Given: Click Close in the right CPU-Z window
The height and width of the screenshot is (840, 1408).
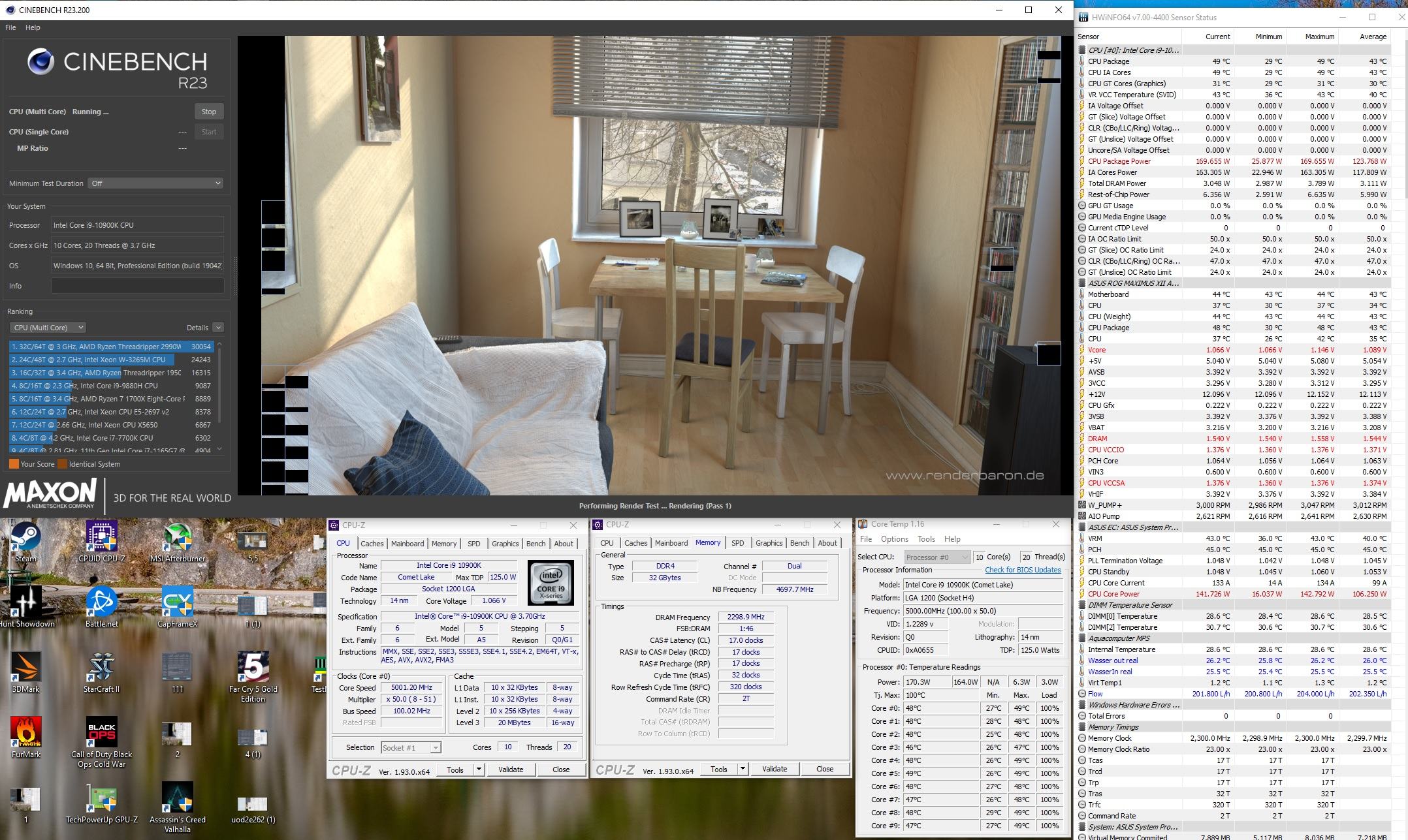Looking at the screenshot, I should (825, 769).
